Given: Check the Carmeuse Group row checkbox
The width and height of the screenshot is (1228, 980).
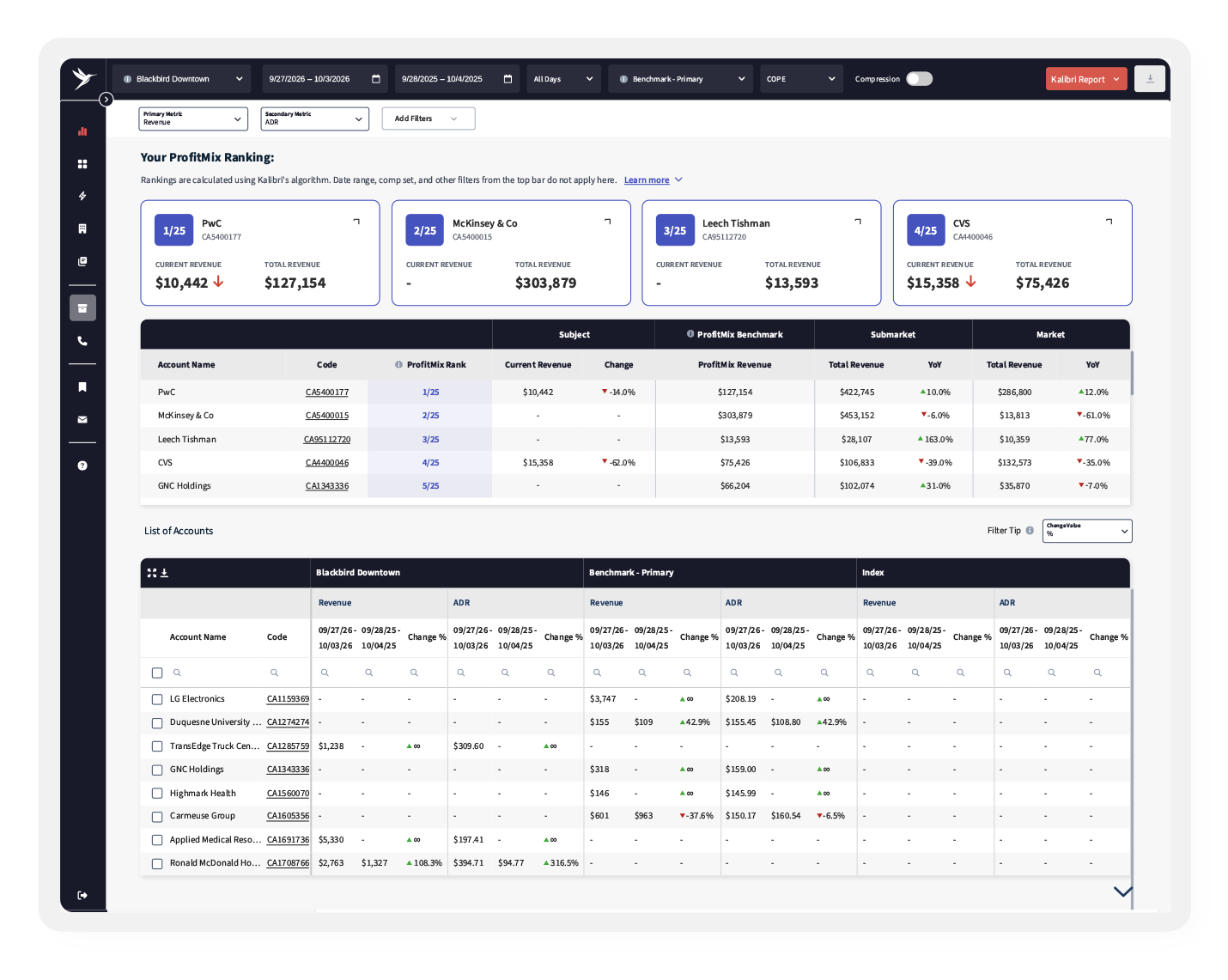Looking at the screenshot, I should click(x=157, y=817).
